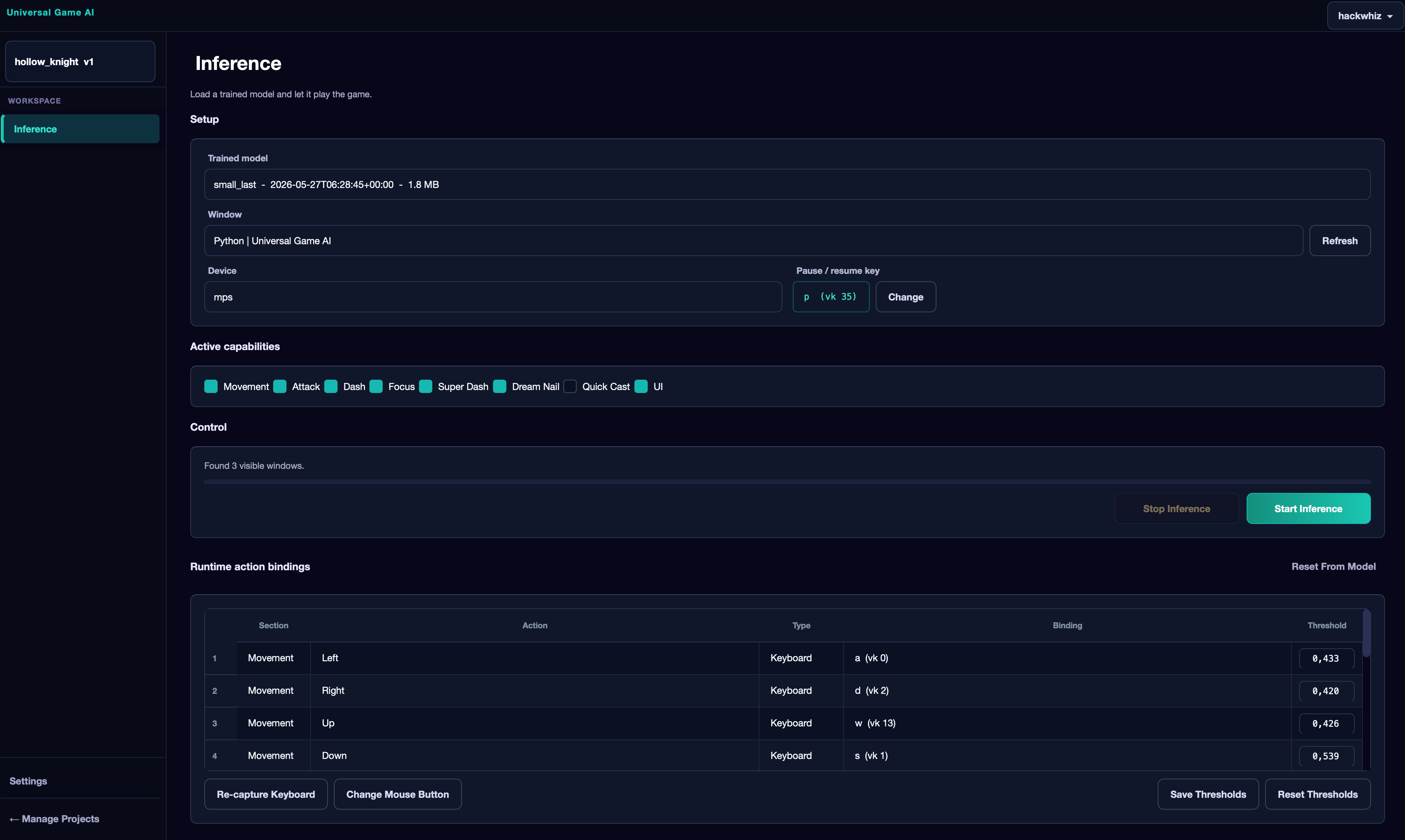This screenshot has height=840, width=1405.
Task: Open the hollow_knight v1 project selector
Action: 80,61
